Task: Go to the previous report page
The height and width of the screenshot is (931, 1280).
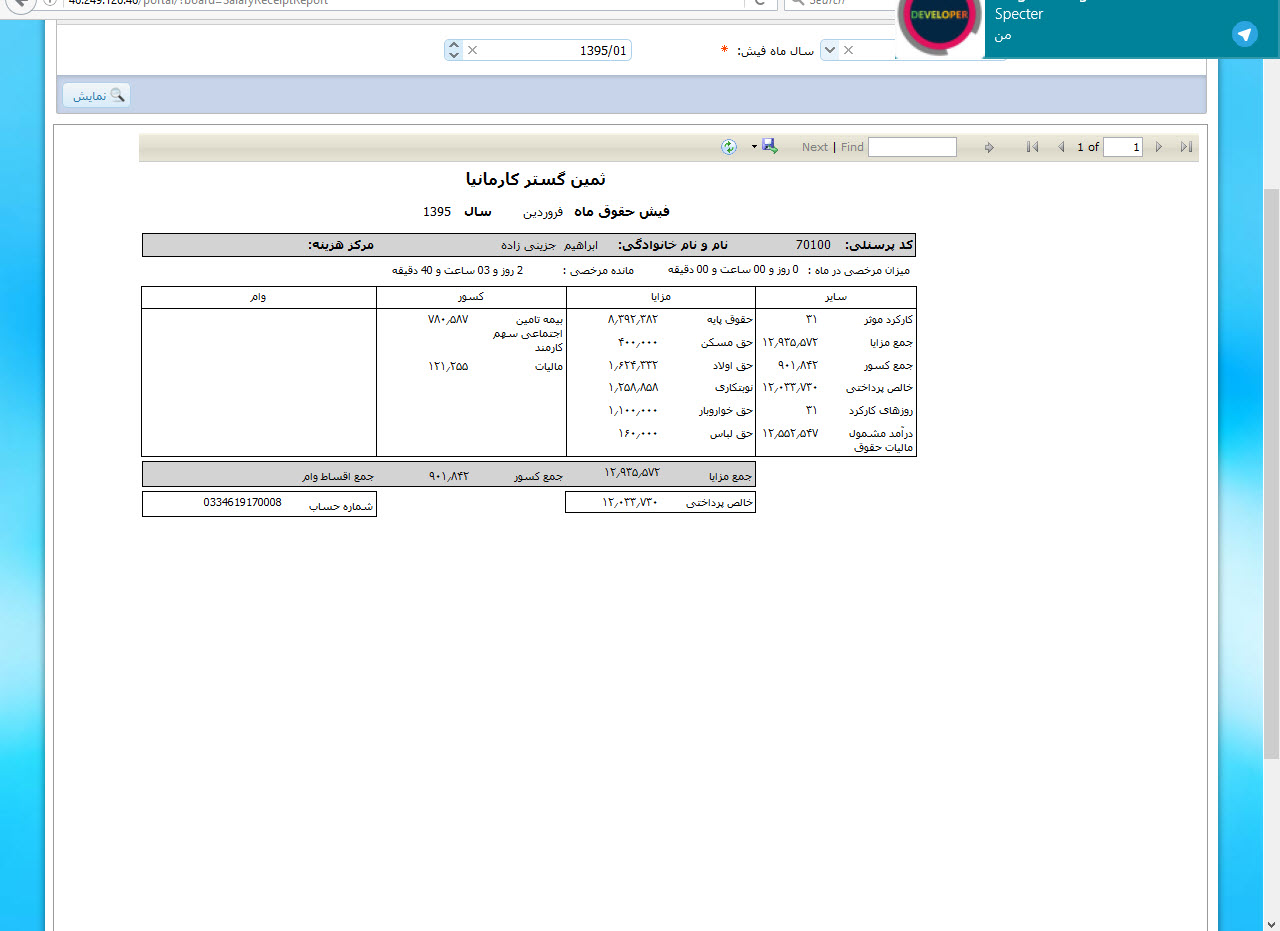Action: pyautogui.click(x=1061, y=147)
